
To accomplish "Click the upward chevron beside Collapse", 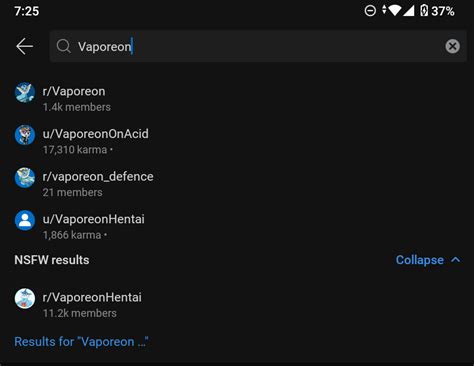I will [x=456, y=260].
